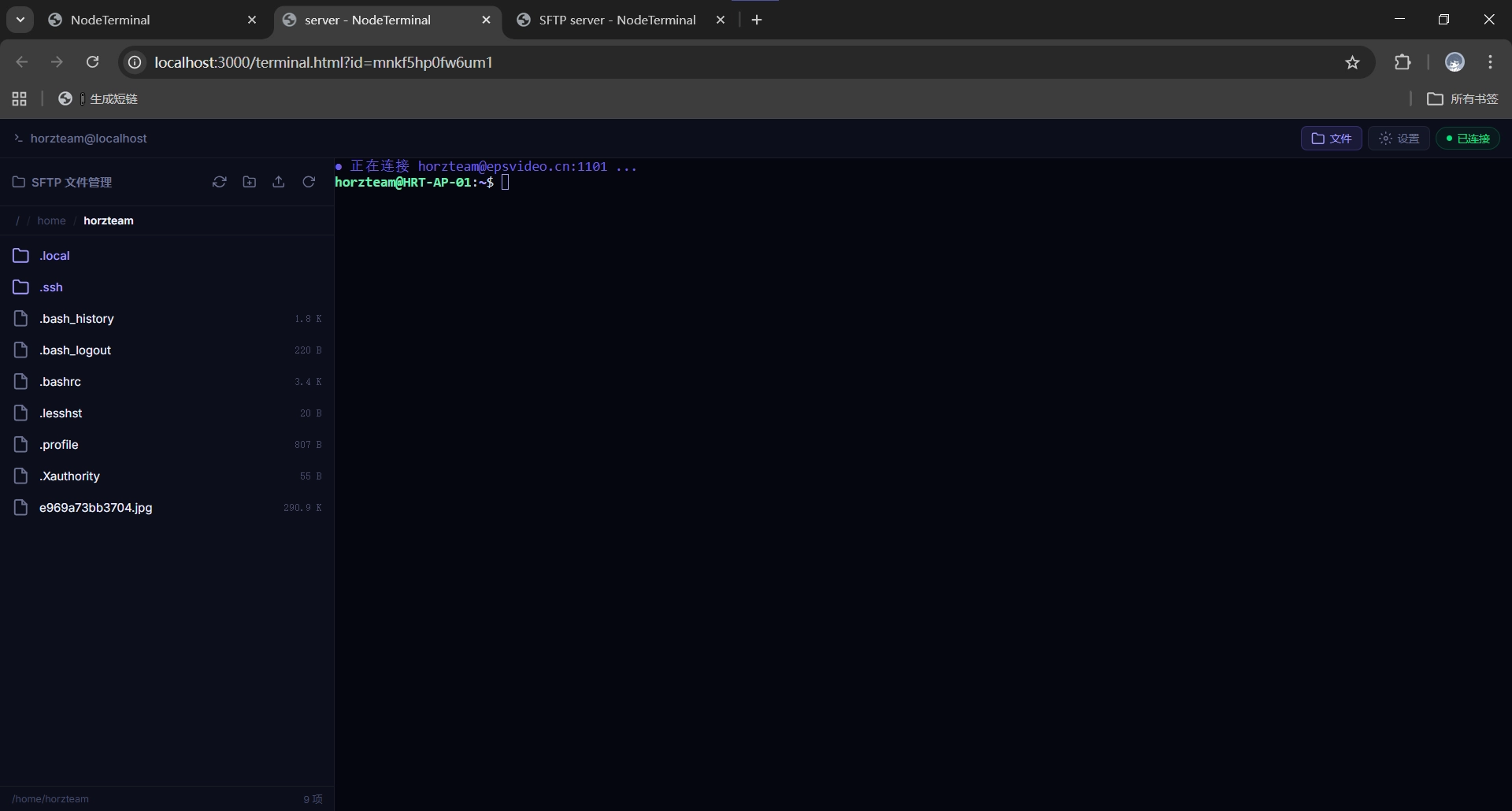Bookmark the page via the star
Screen dimensions: 1512x811
1354,62
